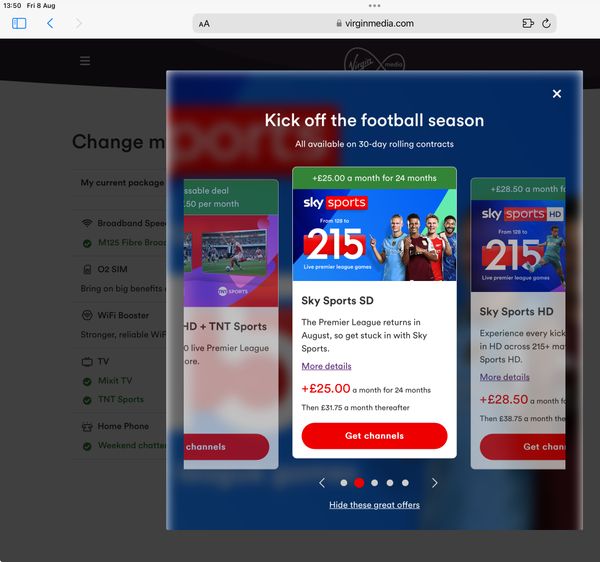Click Hide these great offers link
The image size is (600, 562).
374,505
